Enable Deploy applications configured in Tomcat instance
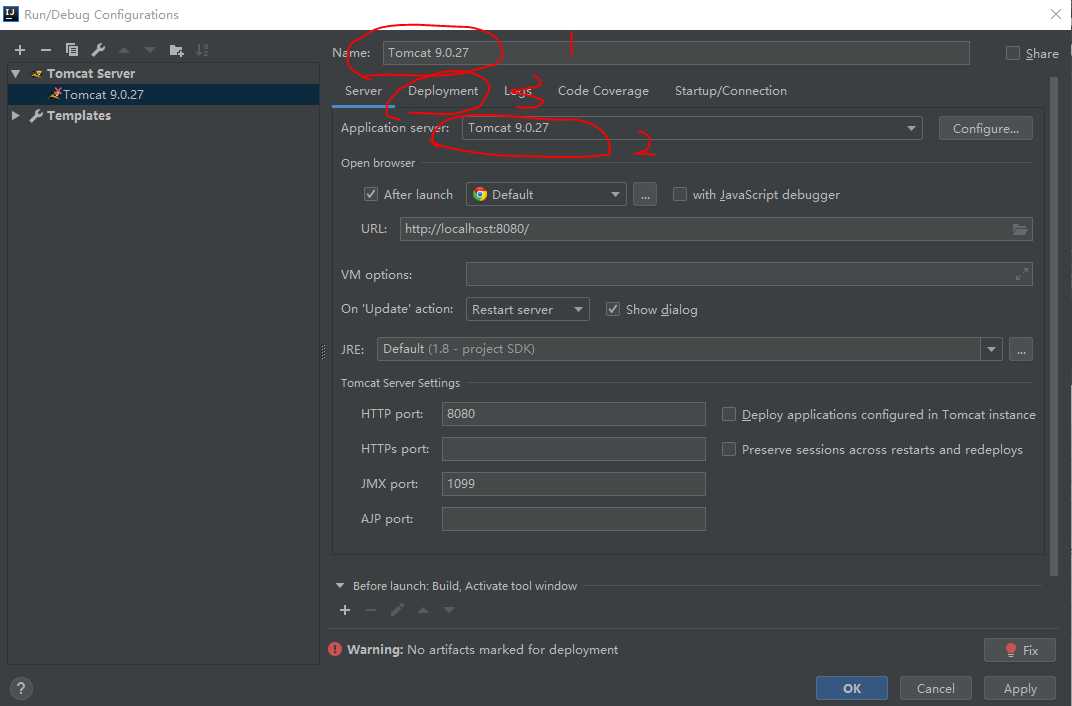Screen dimensions: 1072x706 pyautogui.click(x=729, y=414)
